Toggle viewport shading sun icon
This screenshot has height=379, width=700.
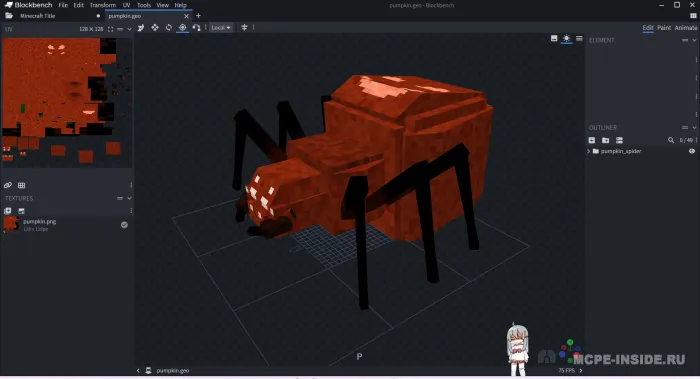[x=567, y=38]
